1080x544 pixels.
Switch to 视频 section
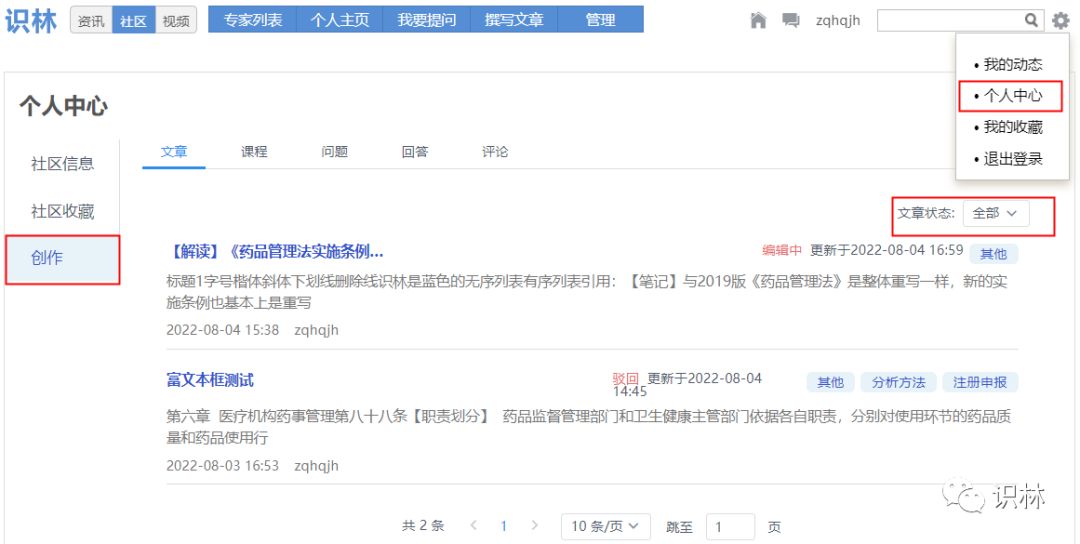point(176,21)
